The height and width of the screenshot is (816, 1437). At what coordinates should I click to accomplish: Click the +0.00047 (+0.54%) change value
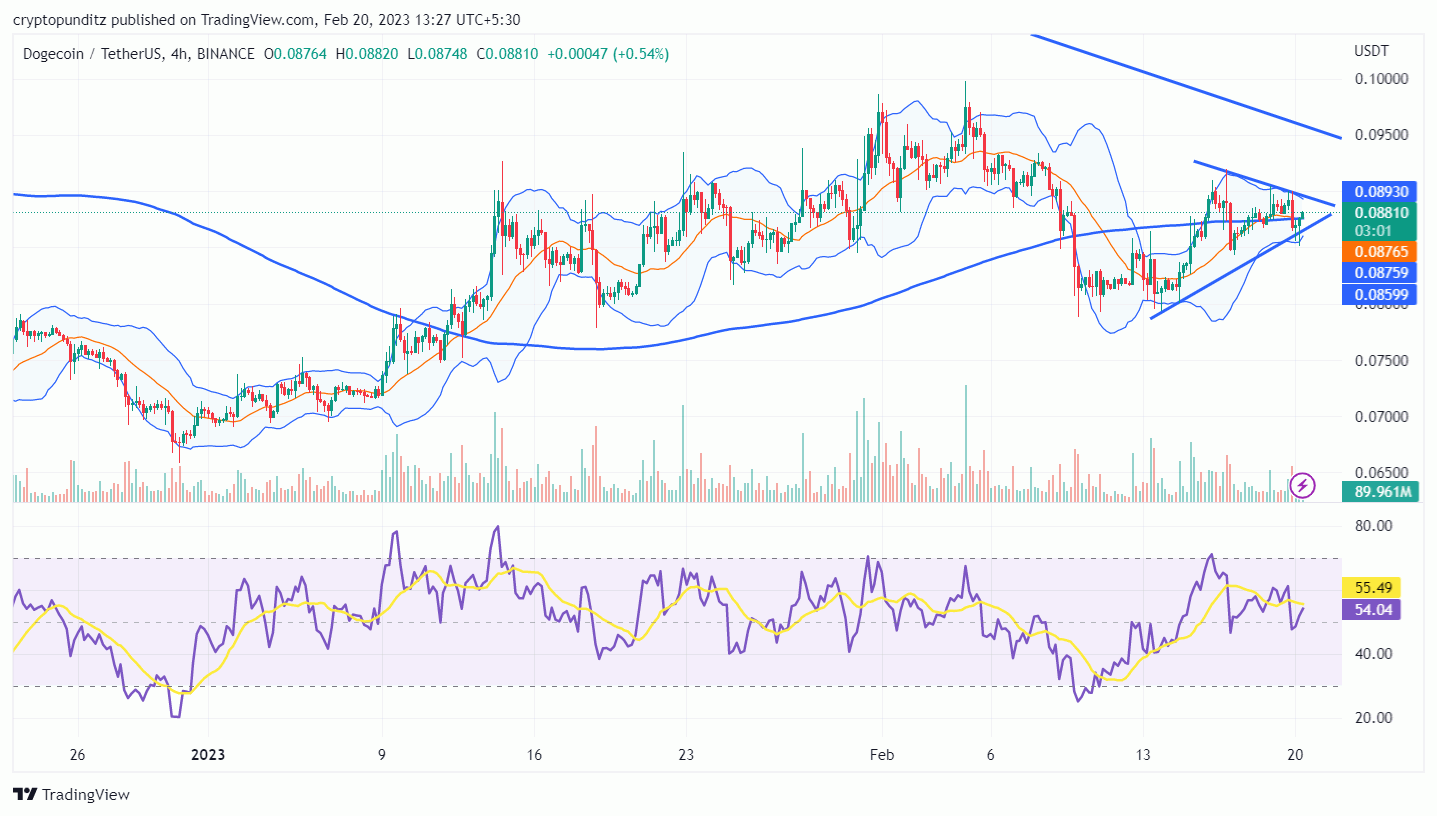609,54
